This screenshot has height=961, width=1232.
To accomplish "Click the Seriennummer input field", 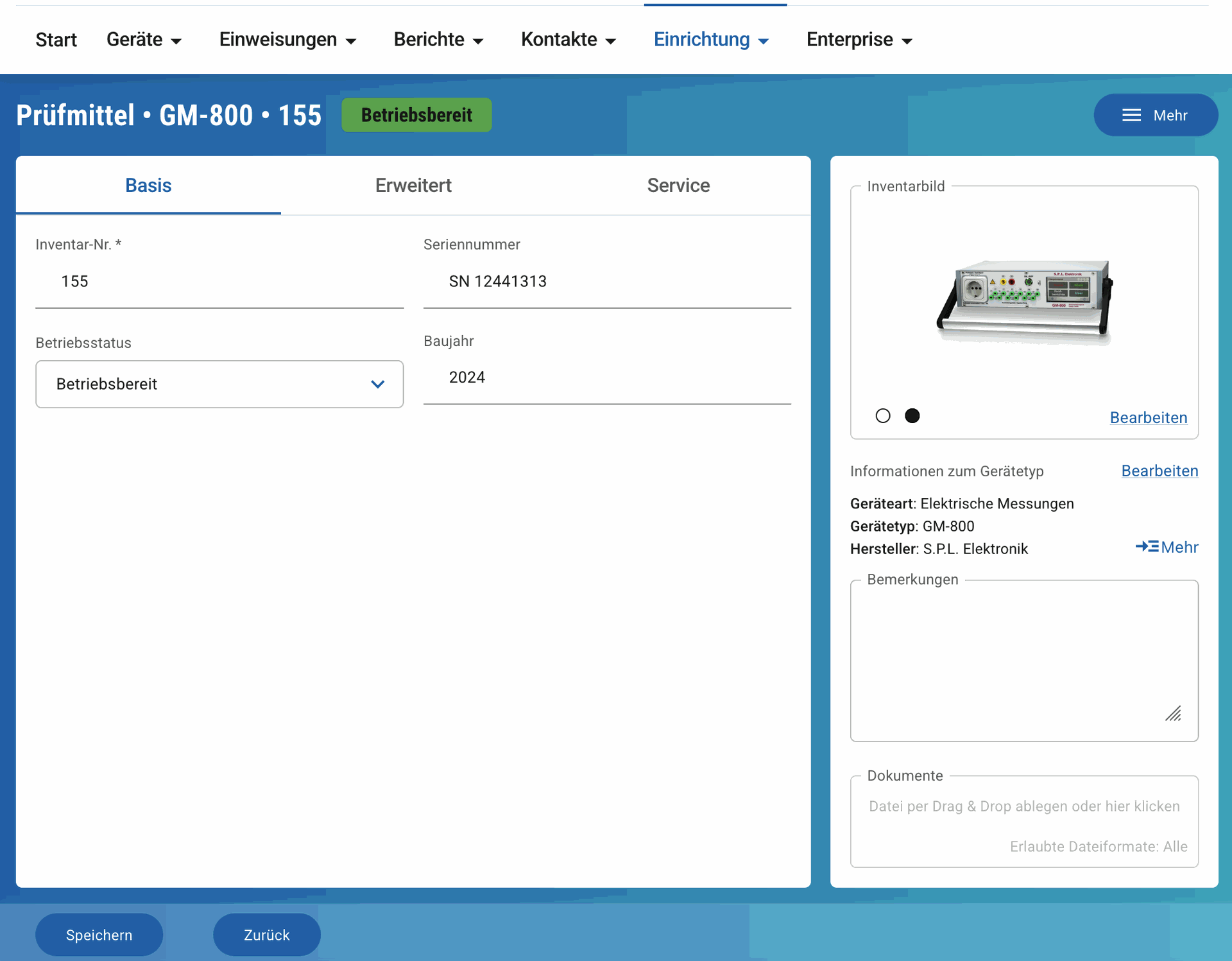I will pyautogui.click(x=607, y=281).
